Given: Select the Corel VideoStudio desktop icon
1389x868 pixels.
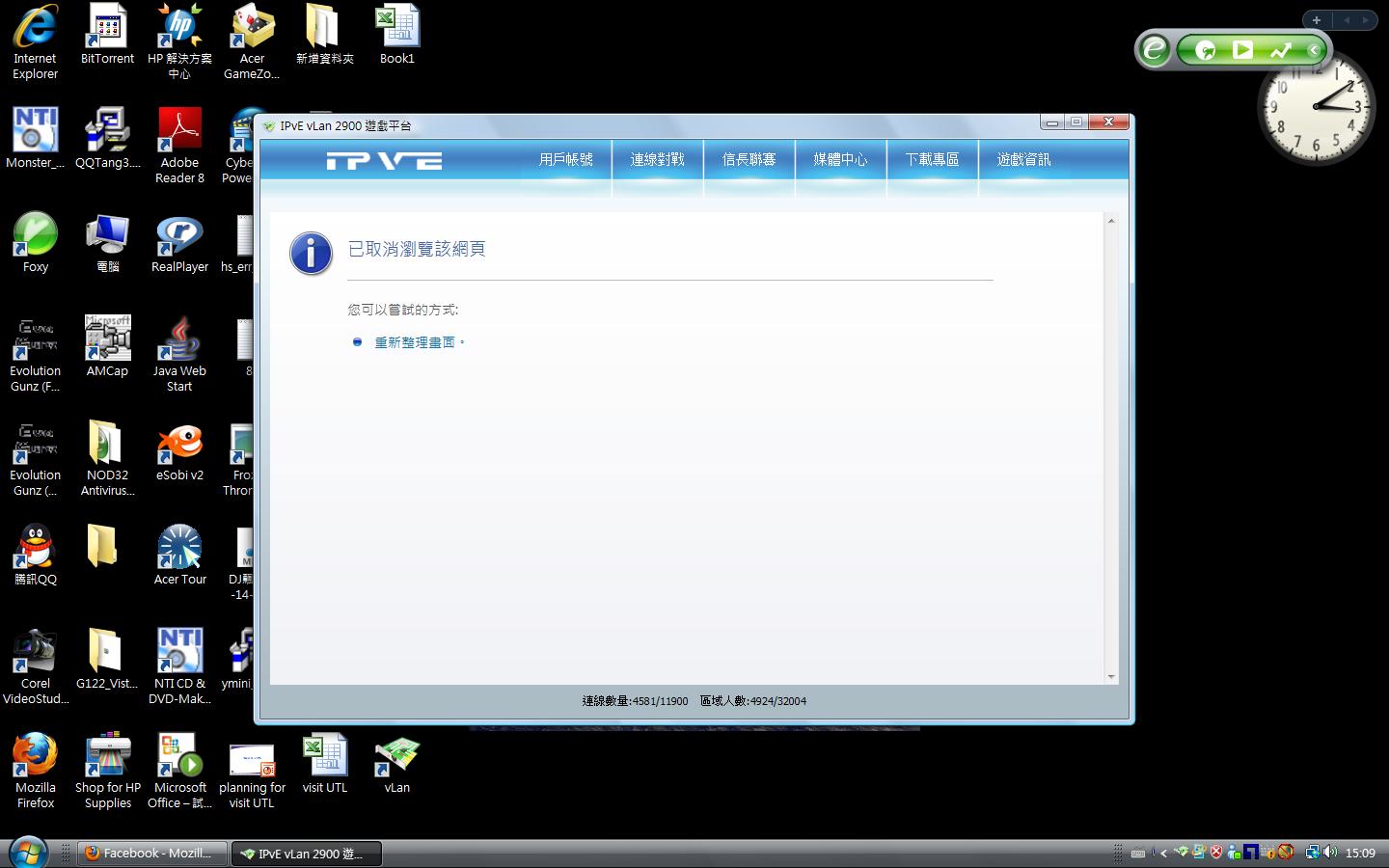Looking at the screenshot, I should [35, 667].
